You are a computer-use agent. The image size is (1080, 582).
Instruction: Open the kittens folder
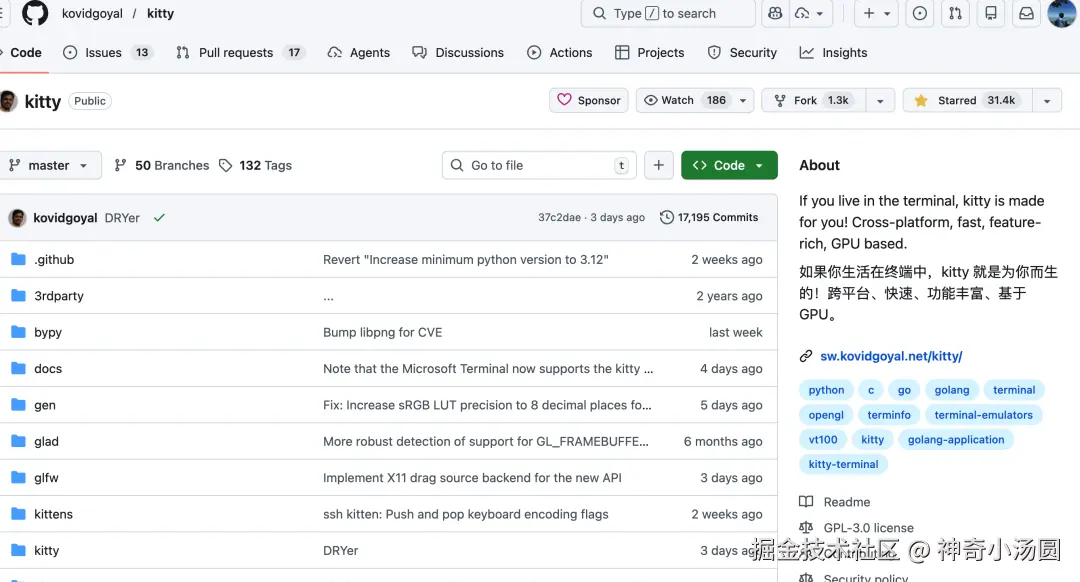coord(53,514)
